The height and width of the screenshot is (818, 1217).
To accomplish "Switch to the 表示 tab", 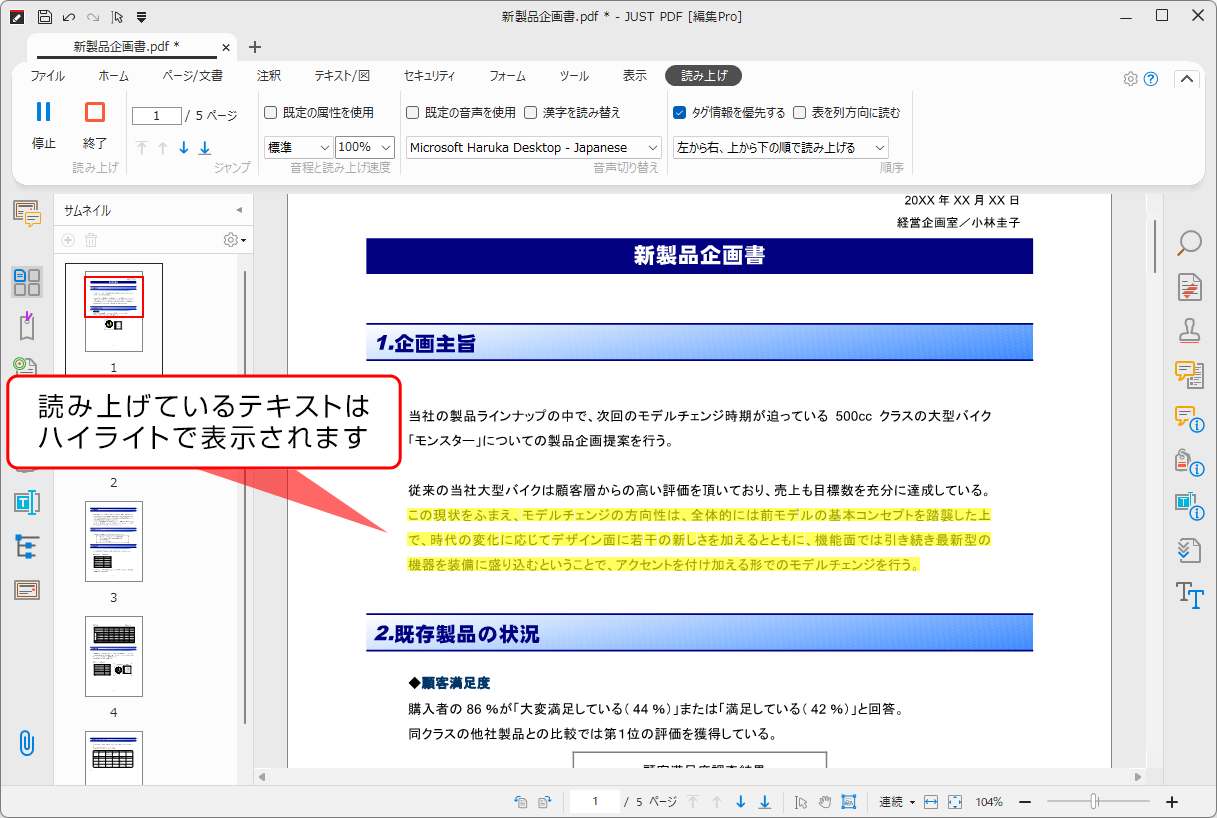I will pyautogui.click(x=634, y=76).
